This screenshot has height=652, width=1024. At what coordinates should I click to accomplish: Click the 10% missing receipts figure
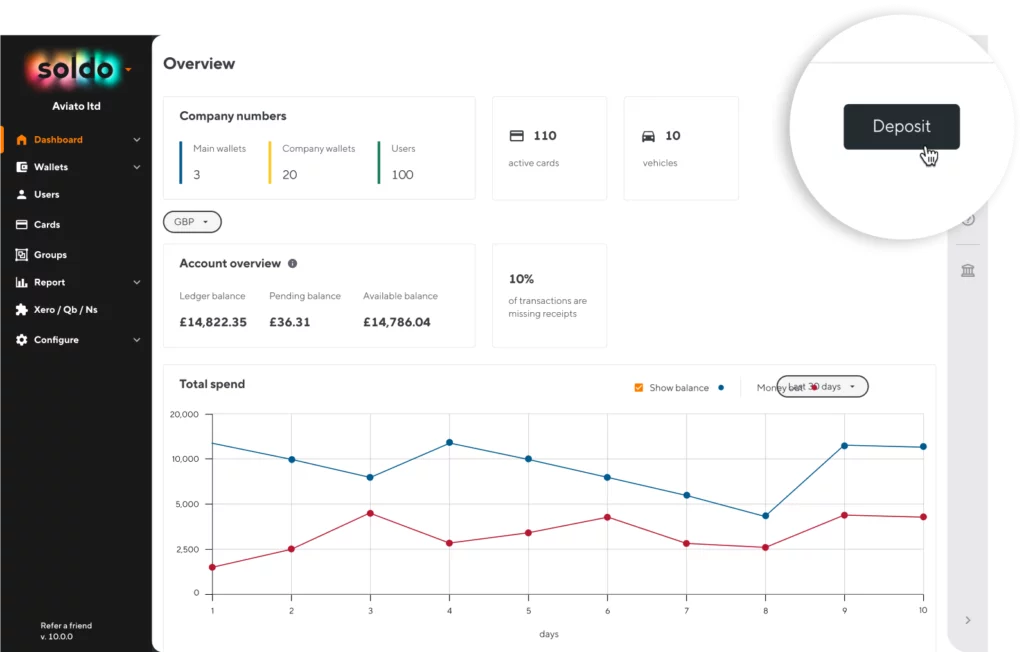[521, 279]
